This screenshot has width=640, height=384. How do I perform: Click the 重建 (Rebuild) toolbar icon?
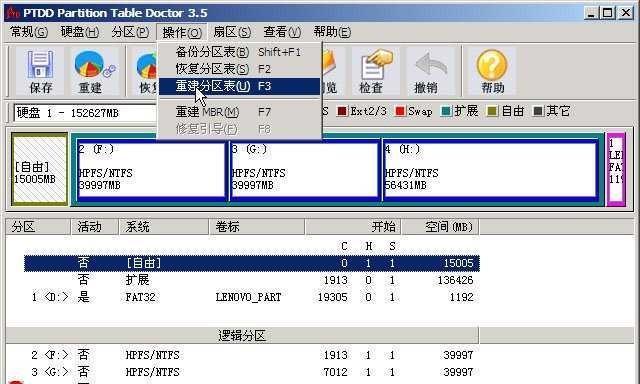coord(94,71)
